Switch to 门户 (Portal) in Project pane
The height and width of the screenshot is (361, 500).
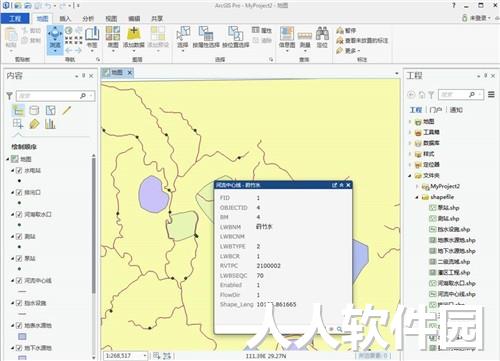(x=436, y=110)
